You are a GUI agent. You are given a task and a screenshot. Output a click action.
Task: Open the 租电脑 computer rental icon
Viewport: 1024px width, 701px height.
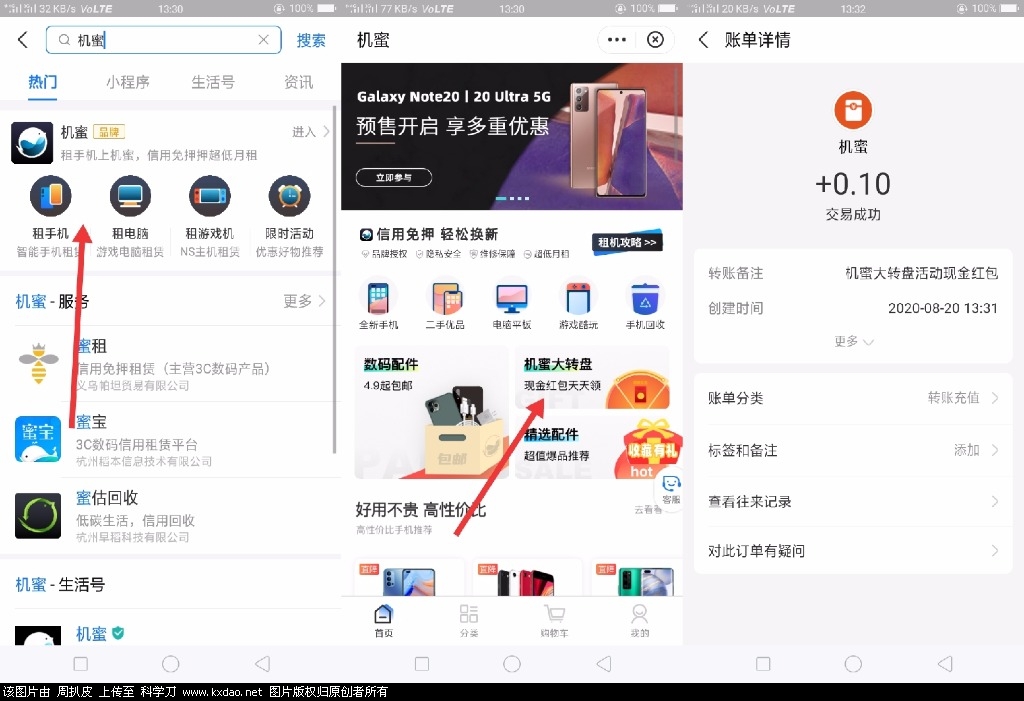130,196
